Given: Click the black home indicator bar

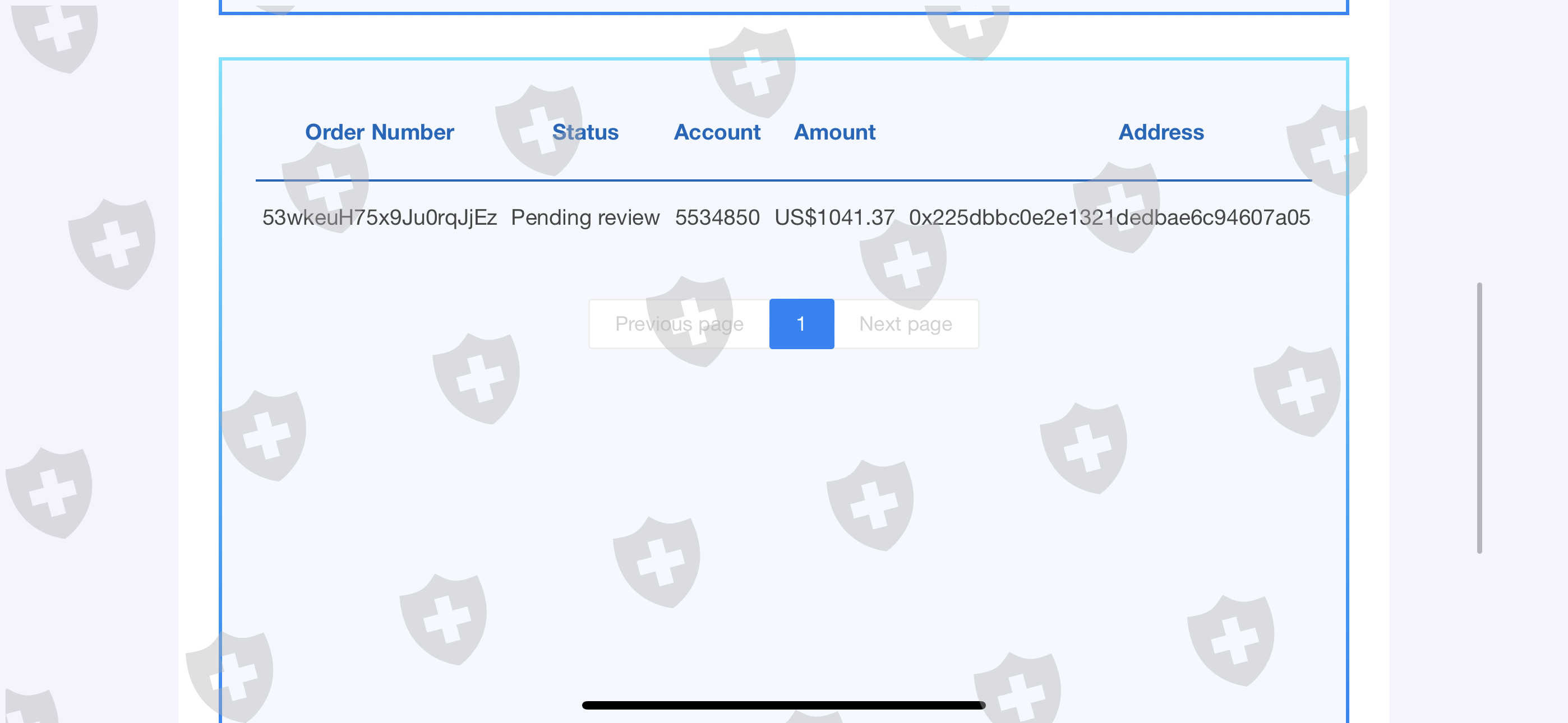Looking at the screenshot, I should tap(783, 705).
